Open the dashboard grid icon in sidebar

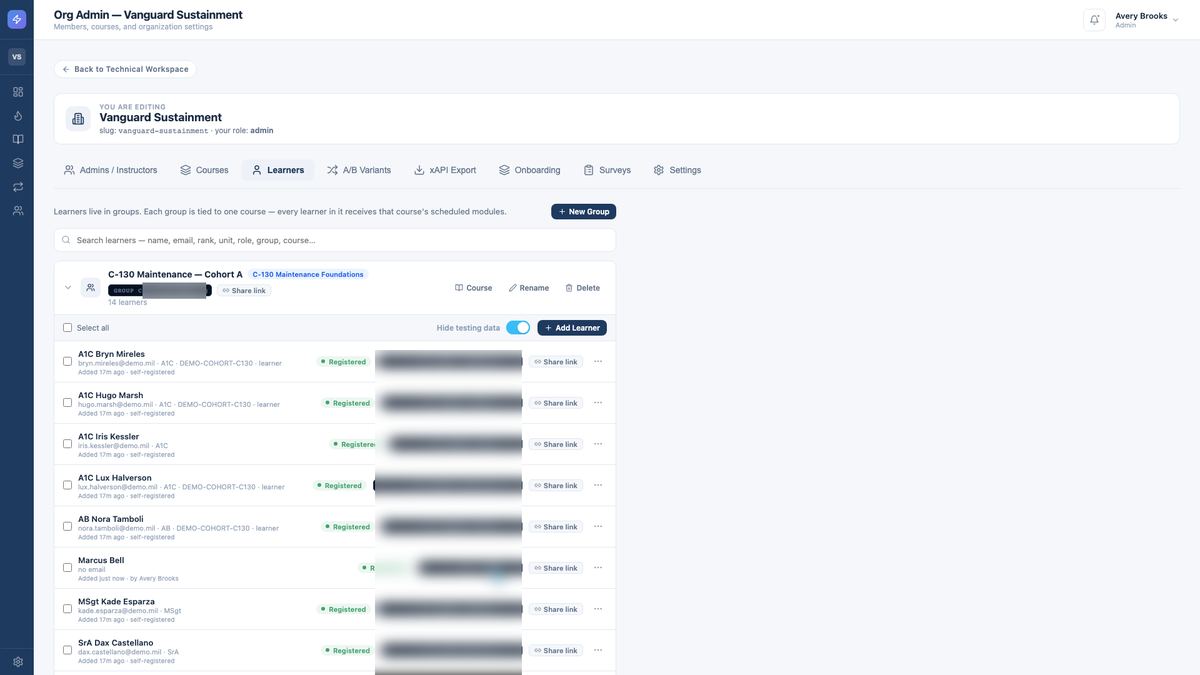coord(17,92)
